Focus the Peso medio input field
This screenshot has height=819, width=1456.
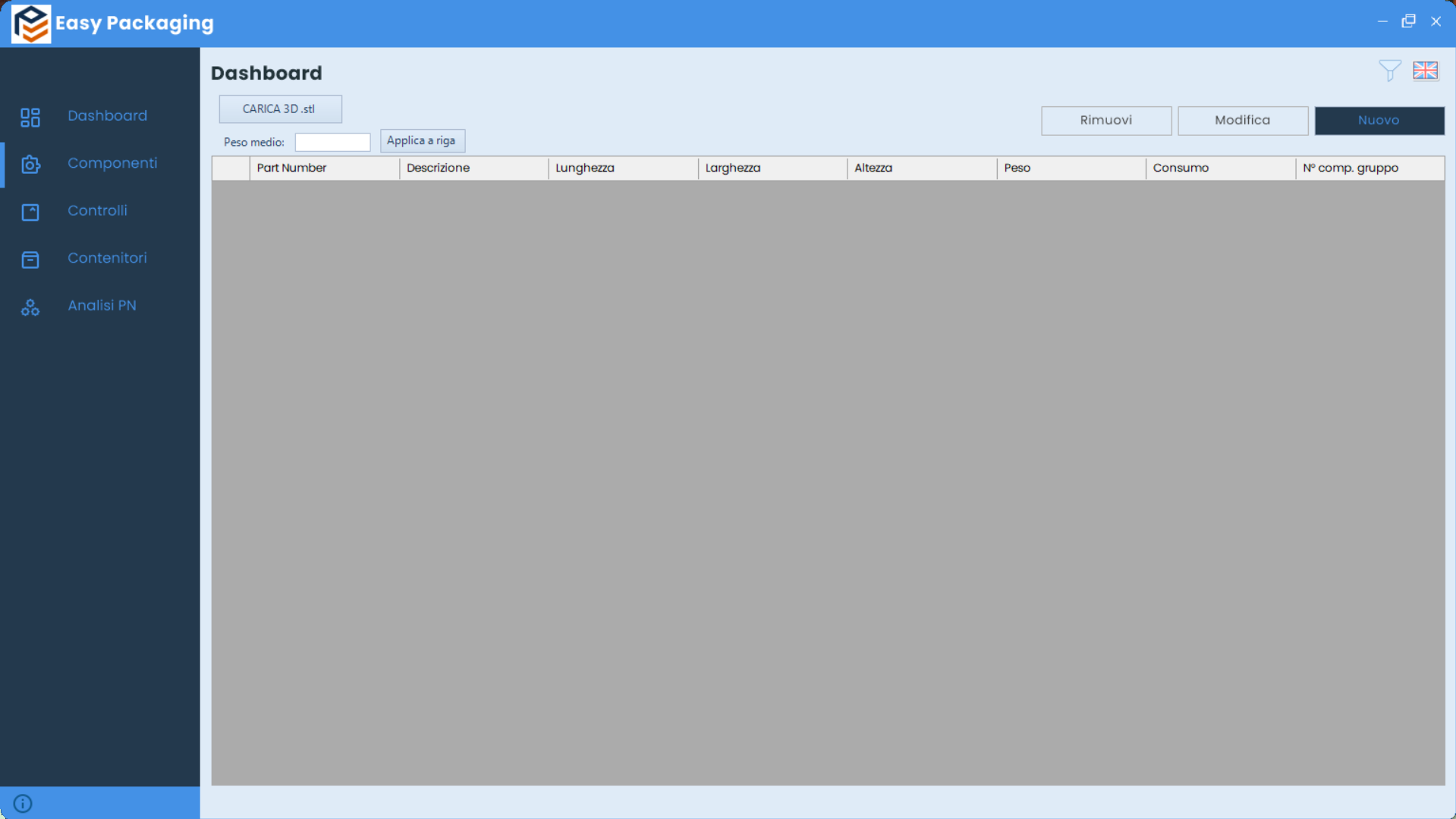pos(332,142)
